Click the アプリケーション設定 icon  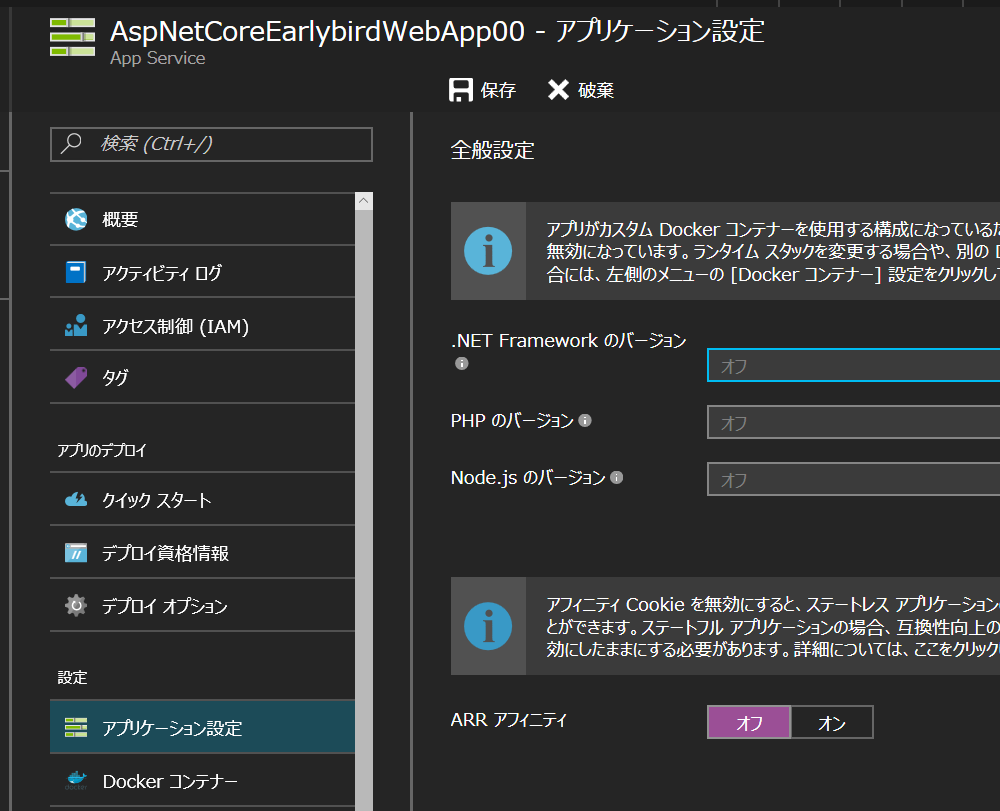76,727
